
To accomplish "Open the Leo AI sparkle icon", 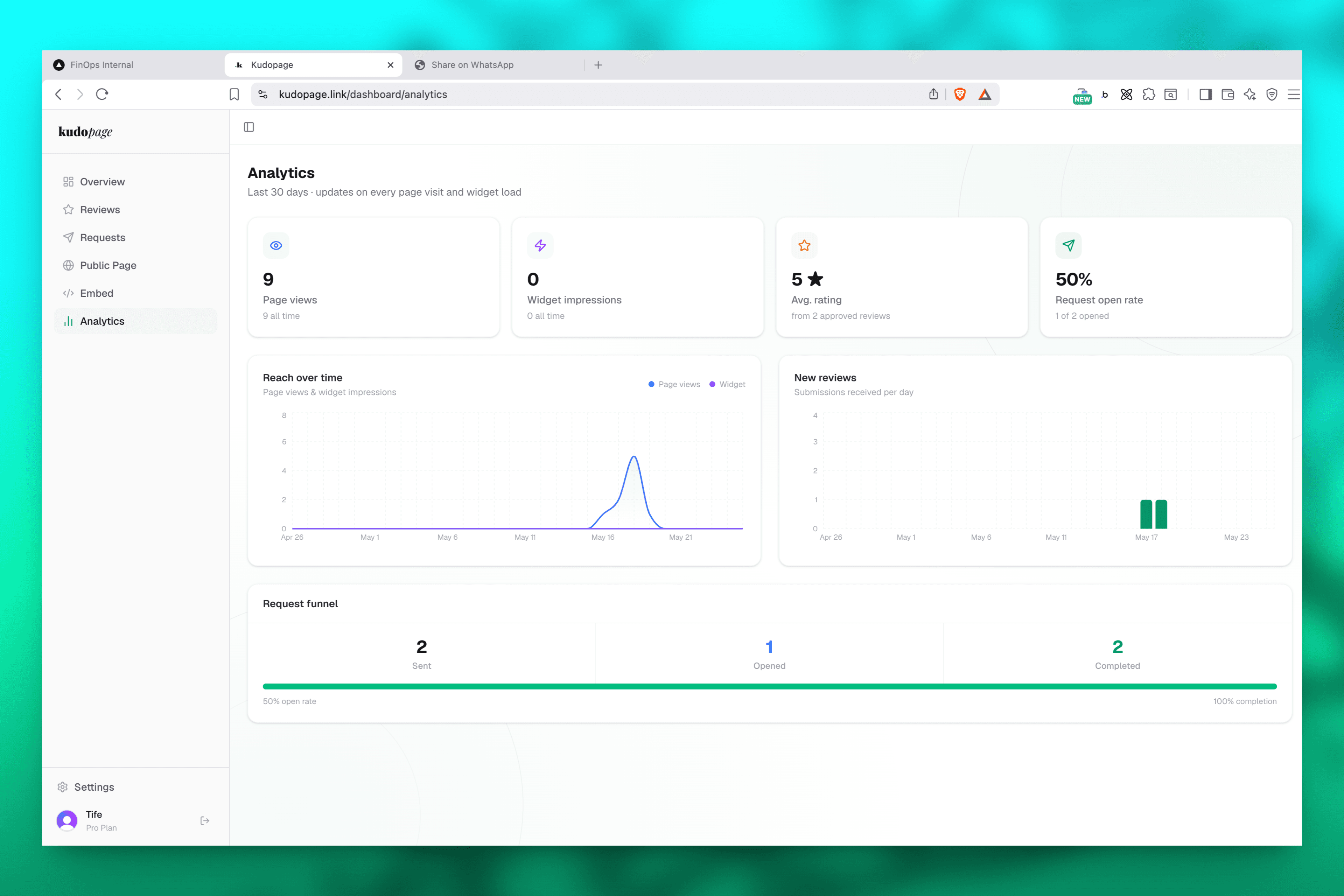I will click(1250, 94).
